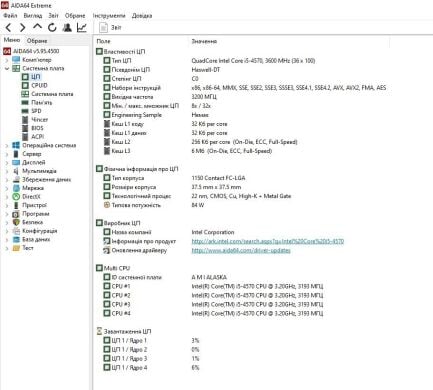Open the Обране menu in the menu bar
This screenshot has width=433, height=390.
(x=75, y=16)
